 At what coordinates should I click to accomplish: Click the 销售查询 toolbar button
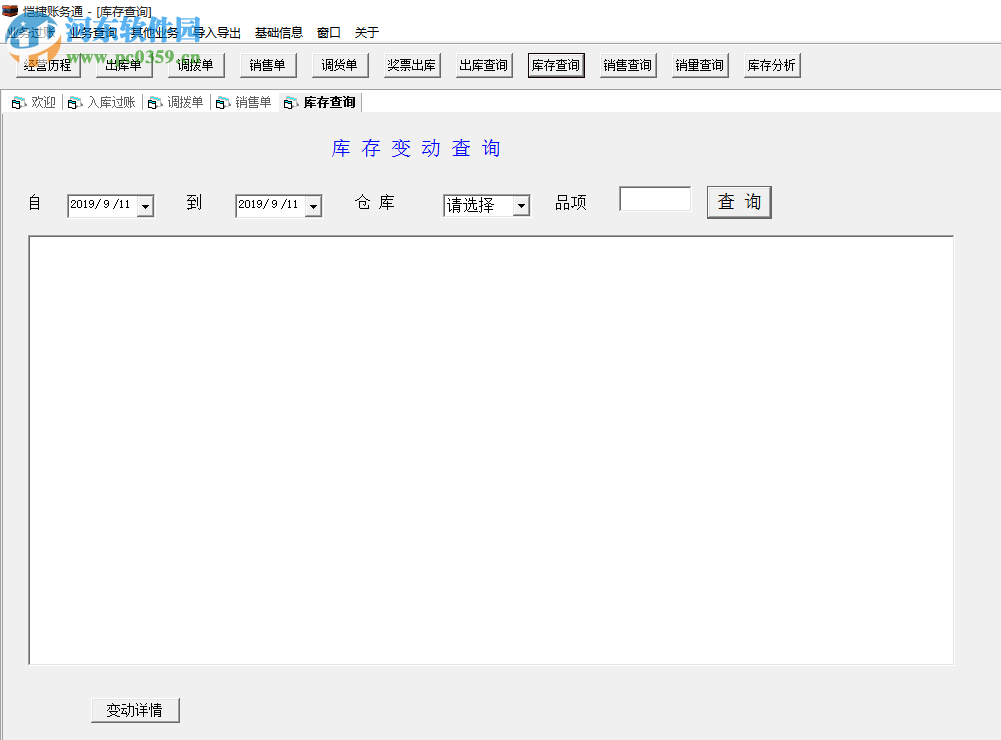click(x=628, y=65)
